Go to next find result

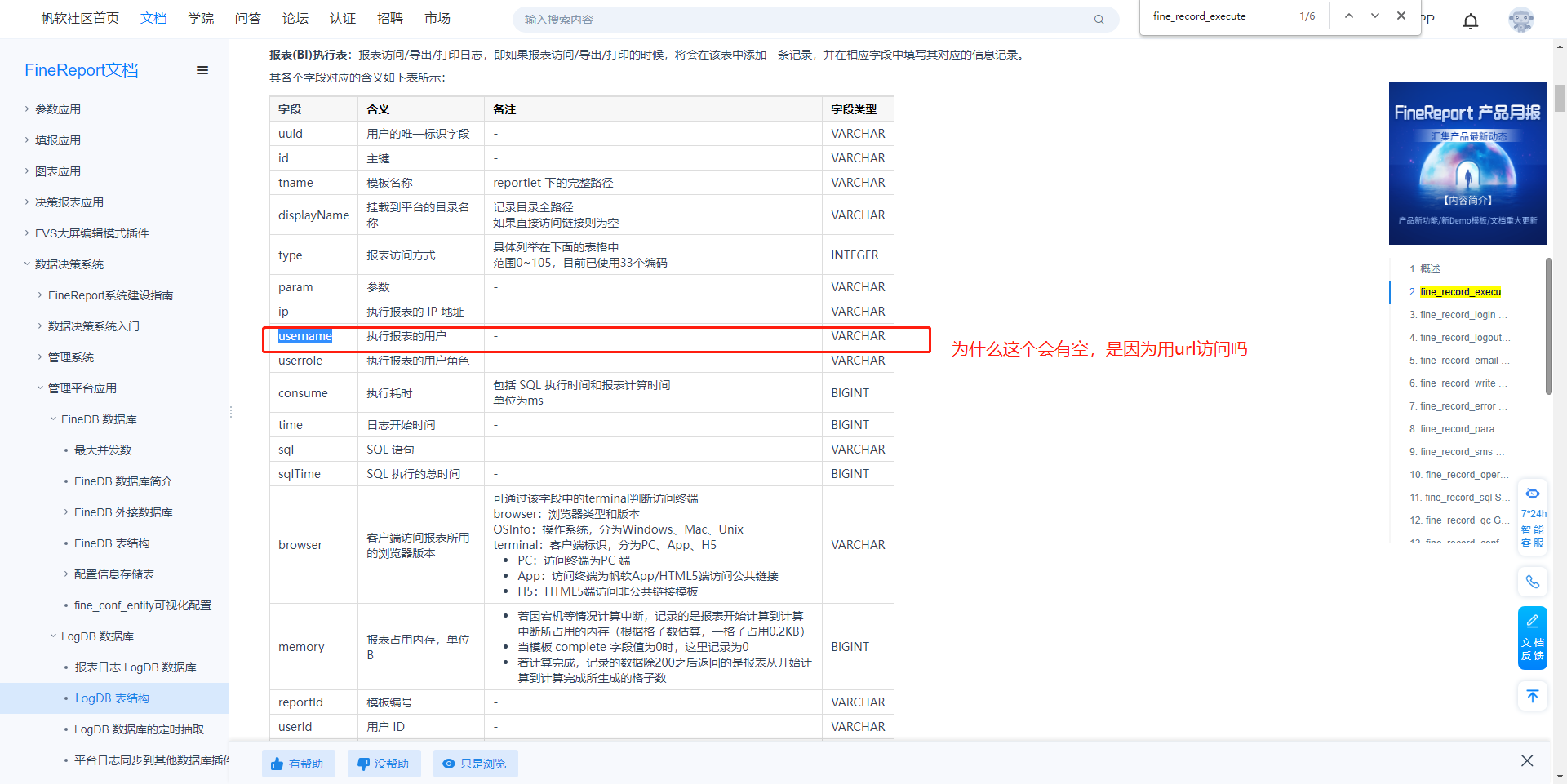tap(1375, 16)
